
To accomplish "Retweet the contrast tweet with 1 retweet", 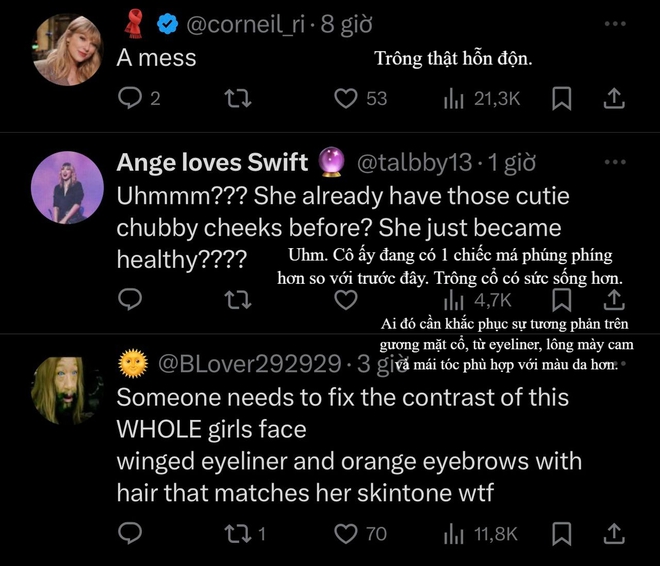I will click(239, 534).
